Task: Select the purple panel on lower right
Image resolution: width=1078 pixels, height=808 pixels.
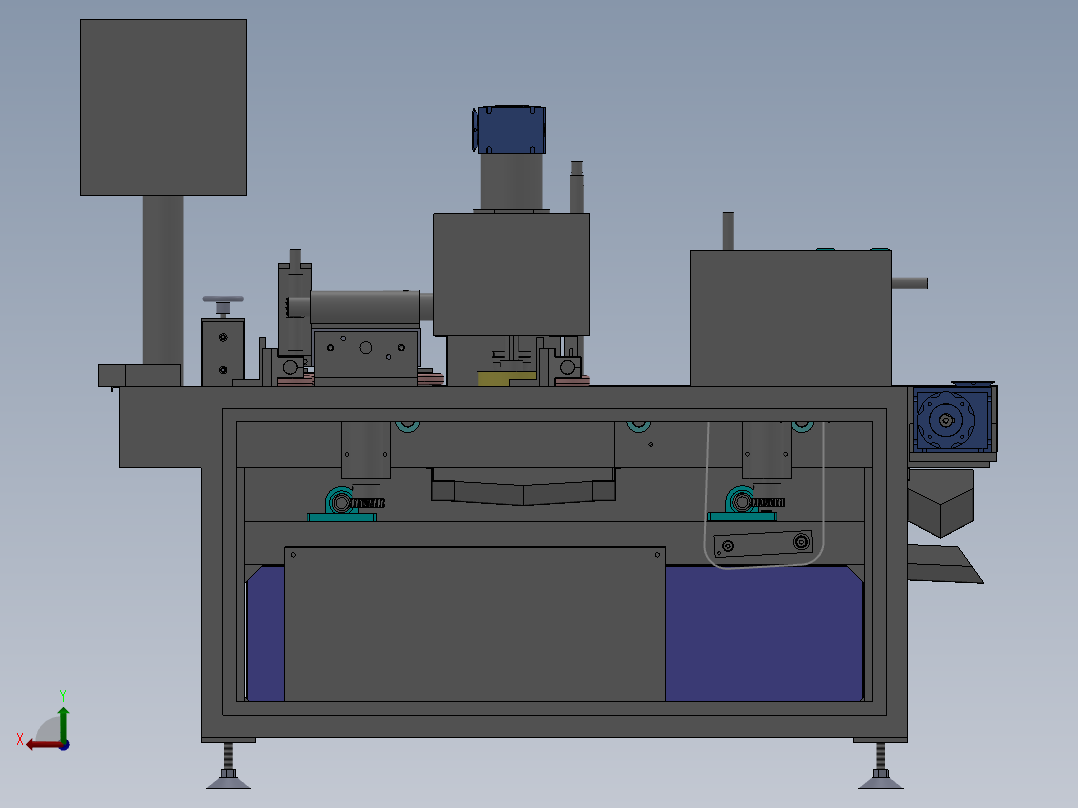Action: 764,633
